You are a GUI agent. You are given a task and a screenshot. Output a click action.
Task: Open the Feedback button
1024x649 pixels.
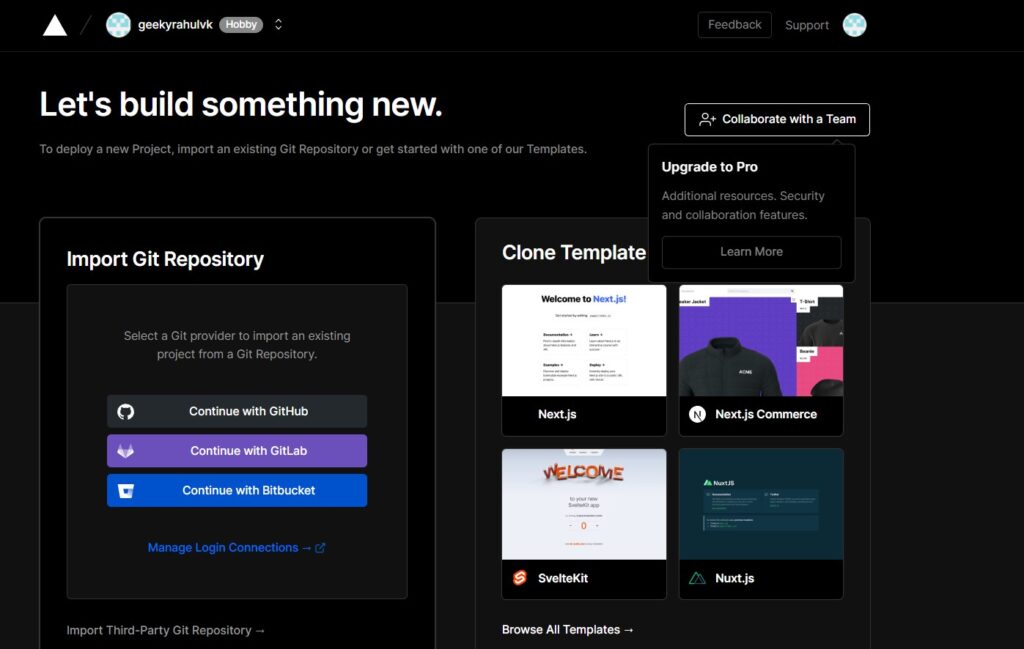[734, 25]
